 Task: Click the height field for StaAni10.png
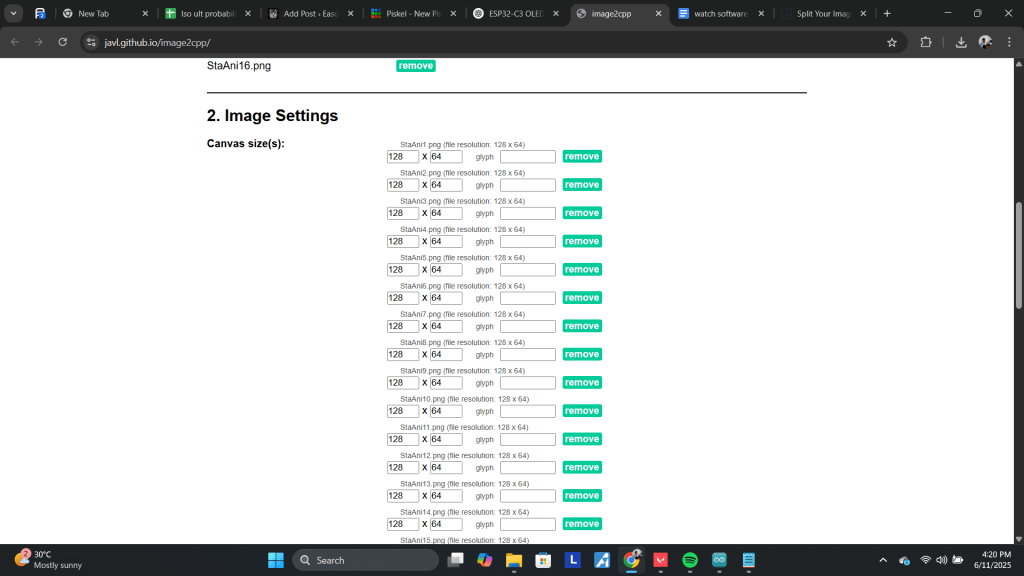[x=446, y=411]
